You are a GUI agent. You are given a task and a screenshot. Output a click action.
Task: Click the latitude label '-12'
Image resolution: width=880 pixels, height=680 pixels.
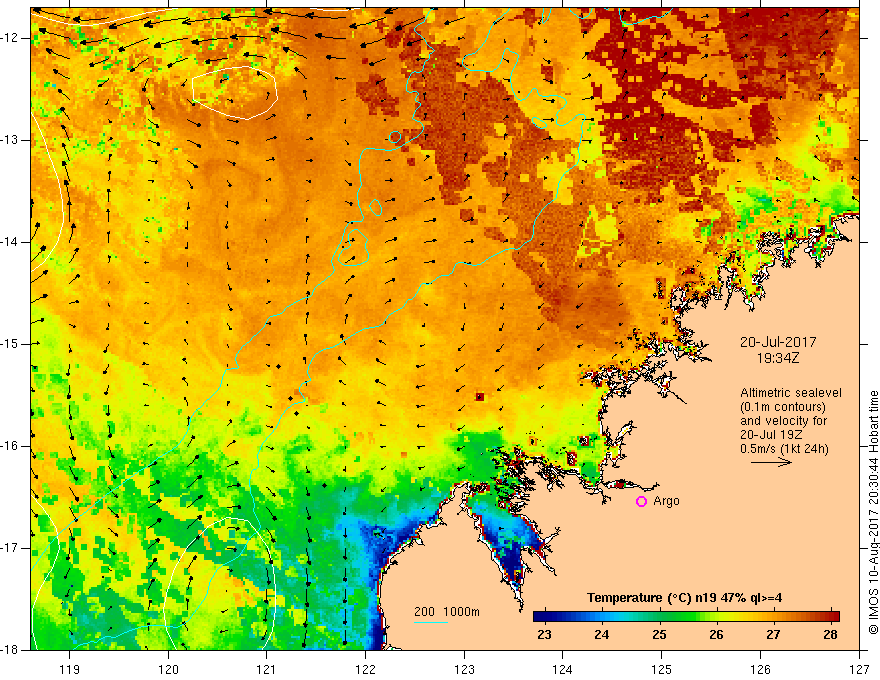click(10, 38)
